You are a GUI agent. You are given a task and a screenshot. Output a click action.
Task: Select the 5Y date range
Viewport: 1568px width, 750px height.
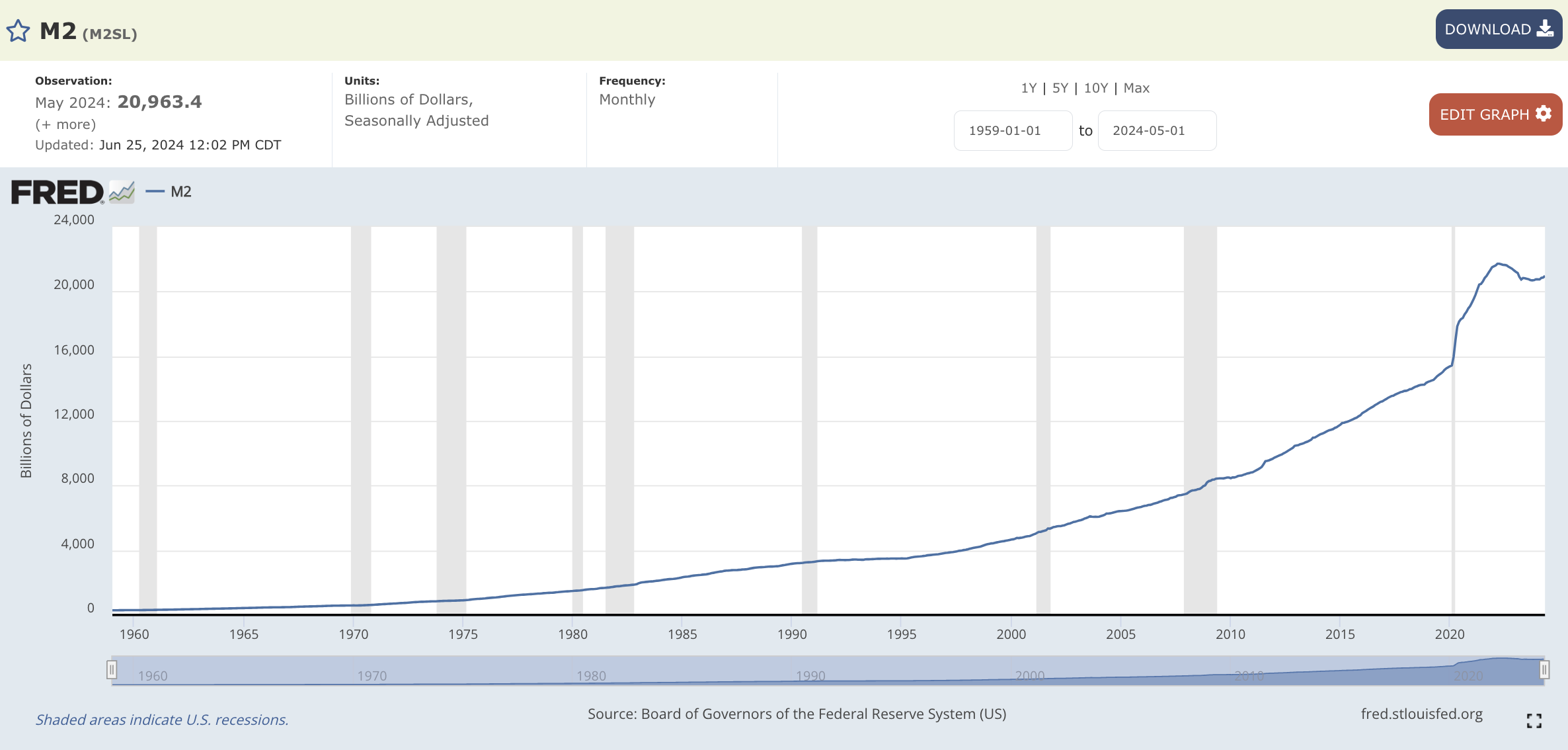click(1060, 88)
